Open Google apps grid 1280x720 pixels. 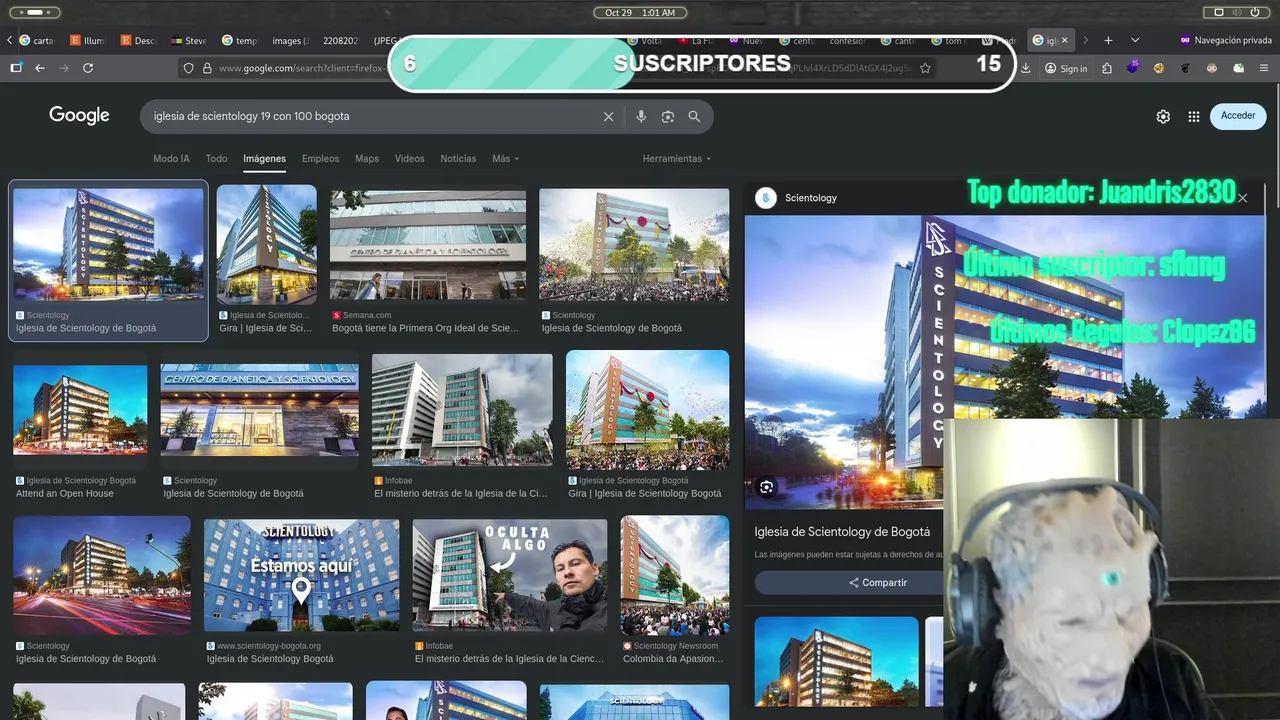tap(1193, 116)
